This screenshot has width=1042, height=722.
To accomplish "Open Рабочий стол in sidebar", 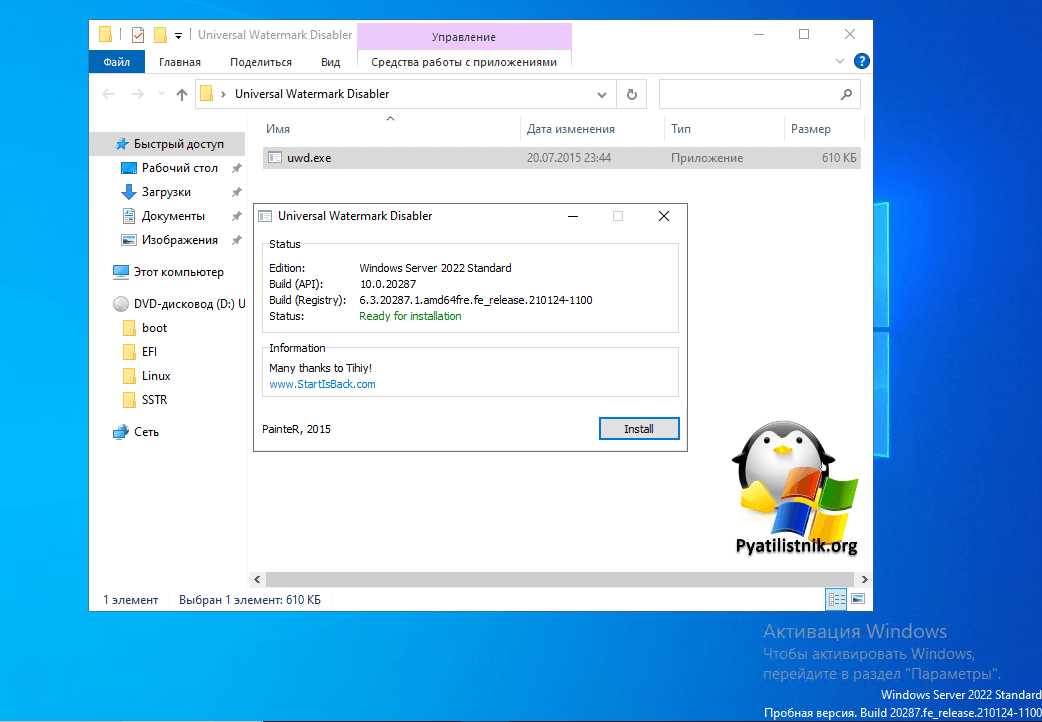I will [x=179, y=168].
